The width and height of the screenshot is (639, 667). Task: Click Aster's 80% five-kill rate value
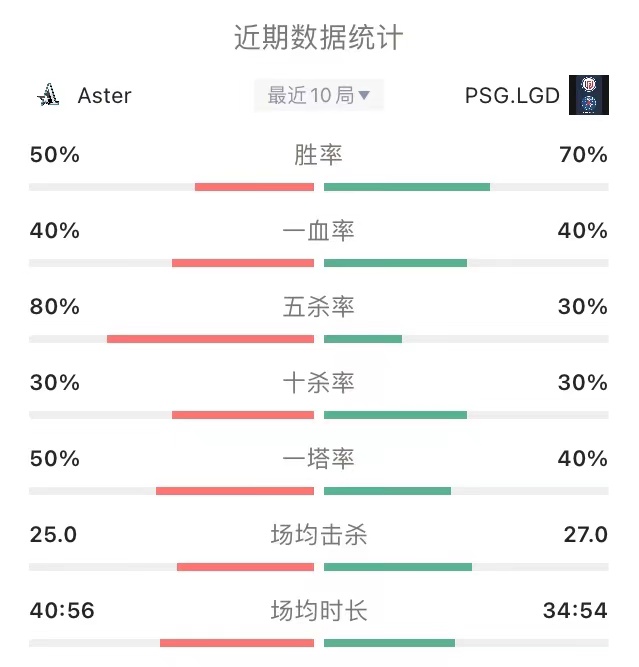point(54,307)
